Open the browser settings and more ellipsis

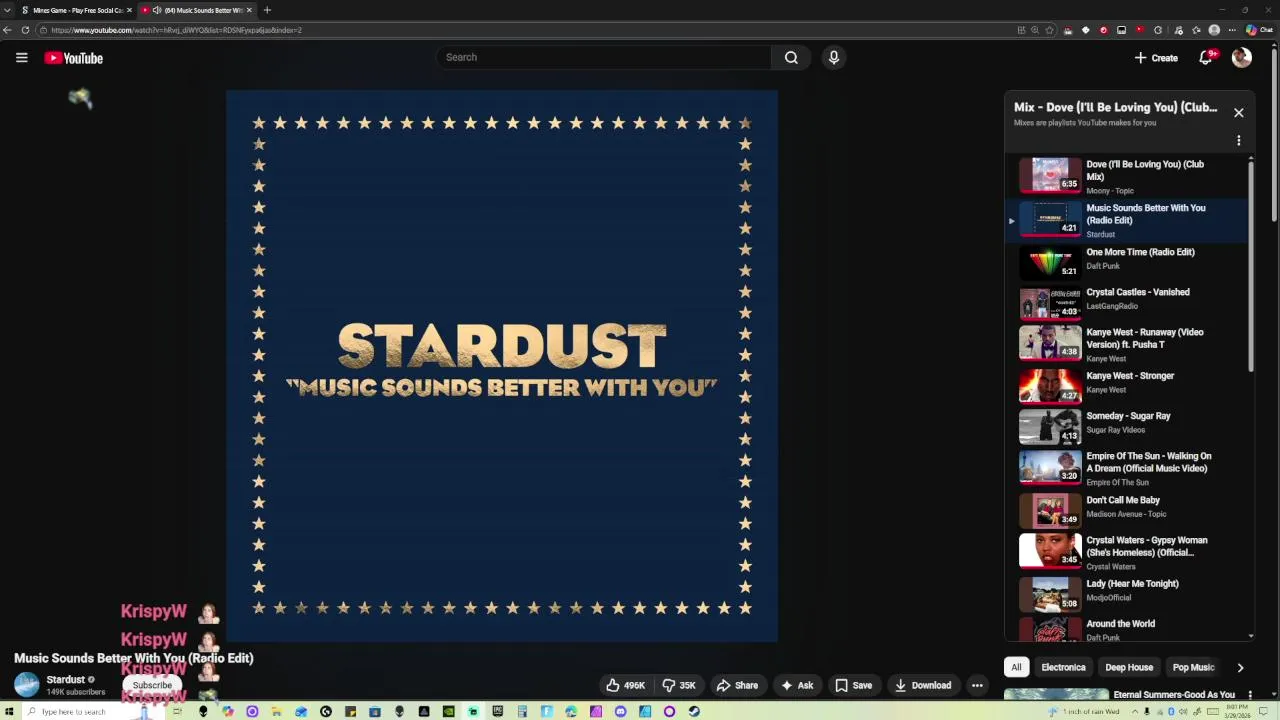(1232, 30)
